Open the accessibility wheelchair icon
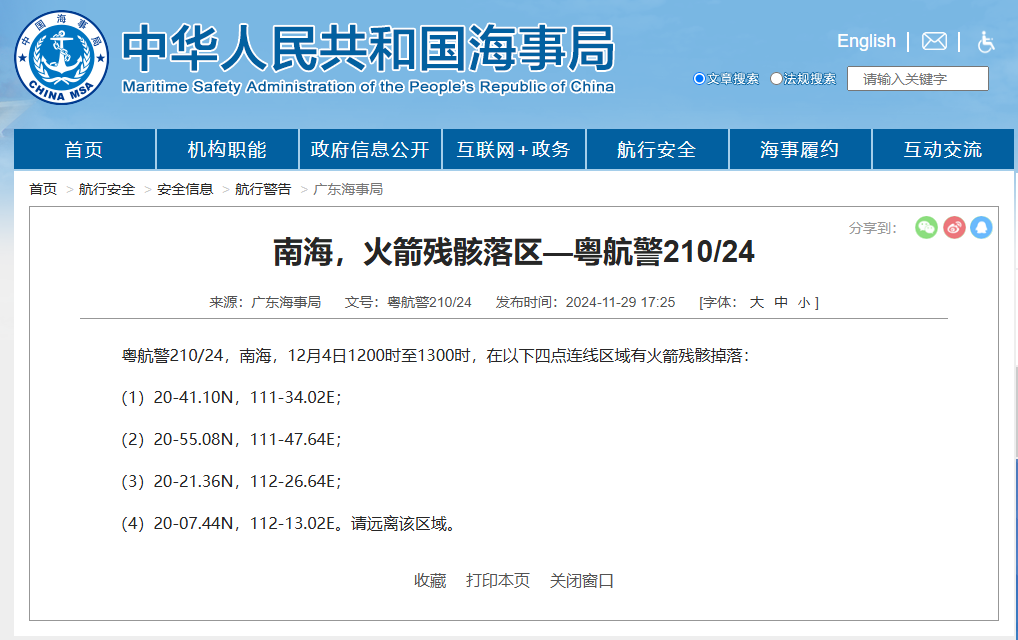Image resolution: width=1018 pixels, height=640 pixels. coord(986,42)
